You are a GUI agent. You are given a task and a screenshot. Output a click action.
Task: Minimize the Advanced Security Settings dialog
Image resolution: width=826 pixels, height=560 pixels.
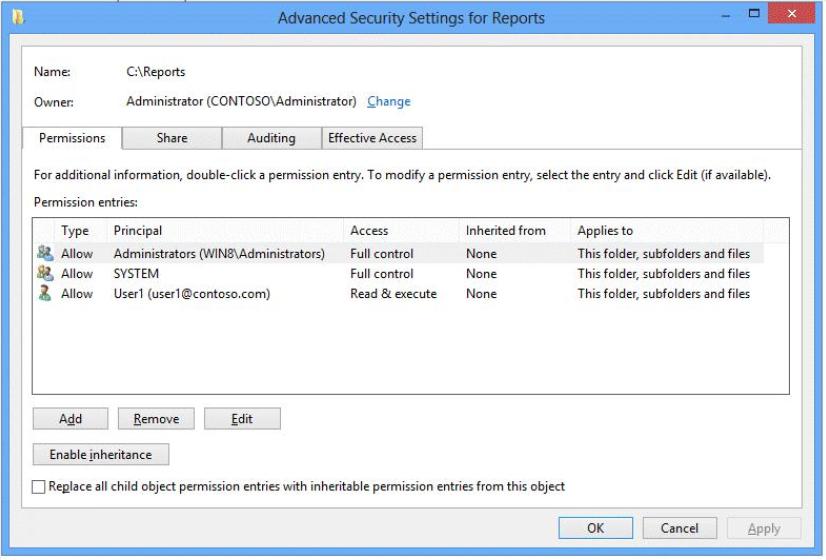pyautogui.click(x=726, y=16)
